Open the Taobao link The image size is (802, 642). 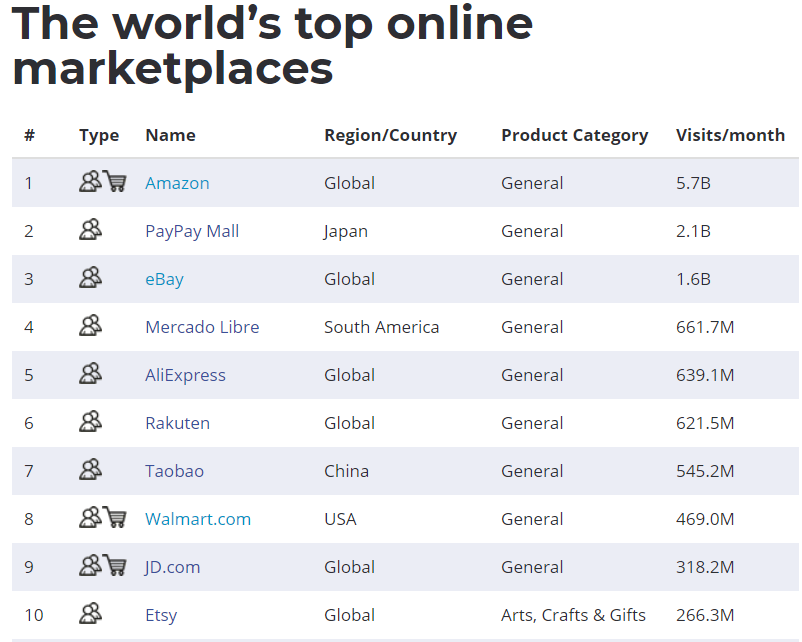(174, 471)
